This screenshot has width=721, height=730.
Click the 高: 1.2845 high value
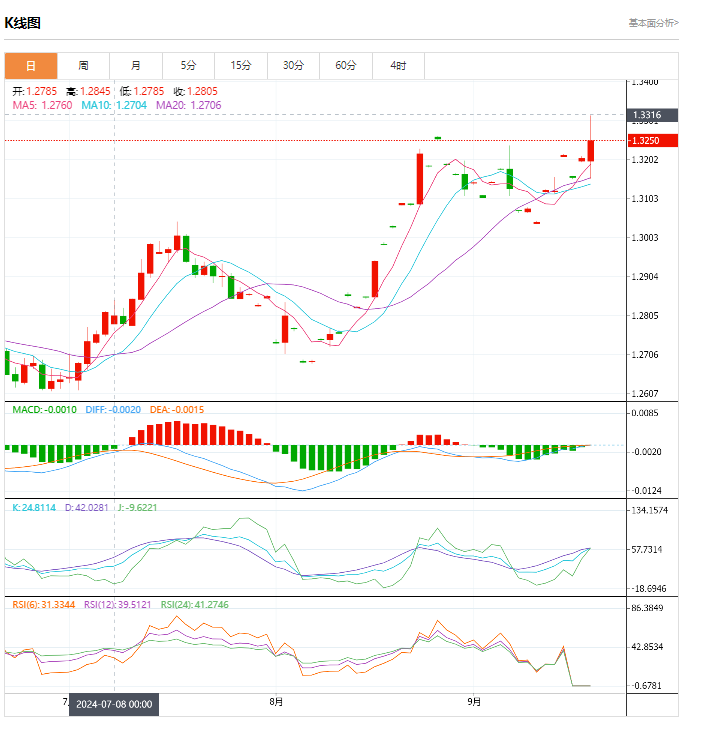pos(88,91)
